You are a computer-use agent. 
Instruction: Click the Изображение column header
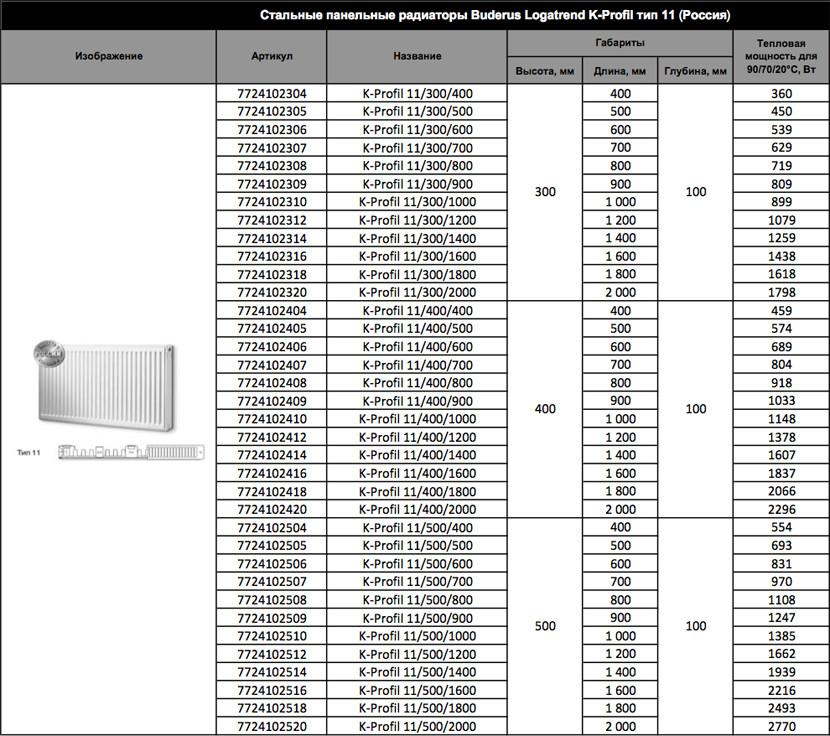(x=109, y=56)
